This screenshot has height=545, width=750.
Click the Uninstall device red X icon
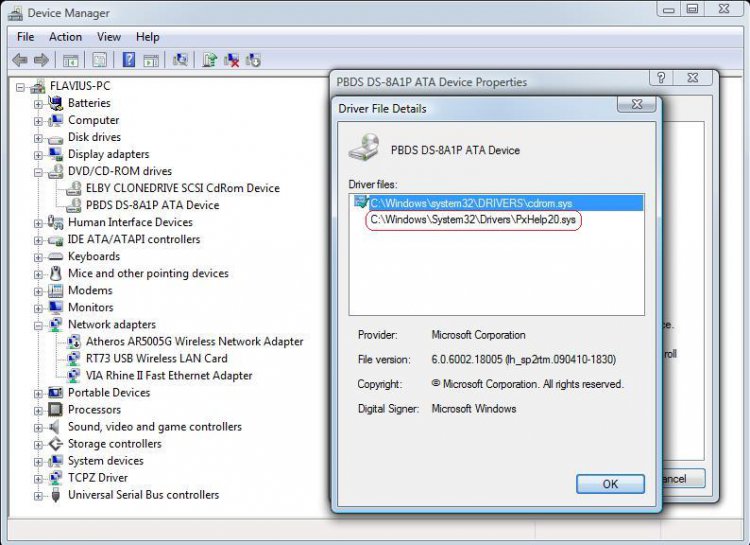coord(231,60)
